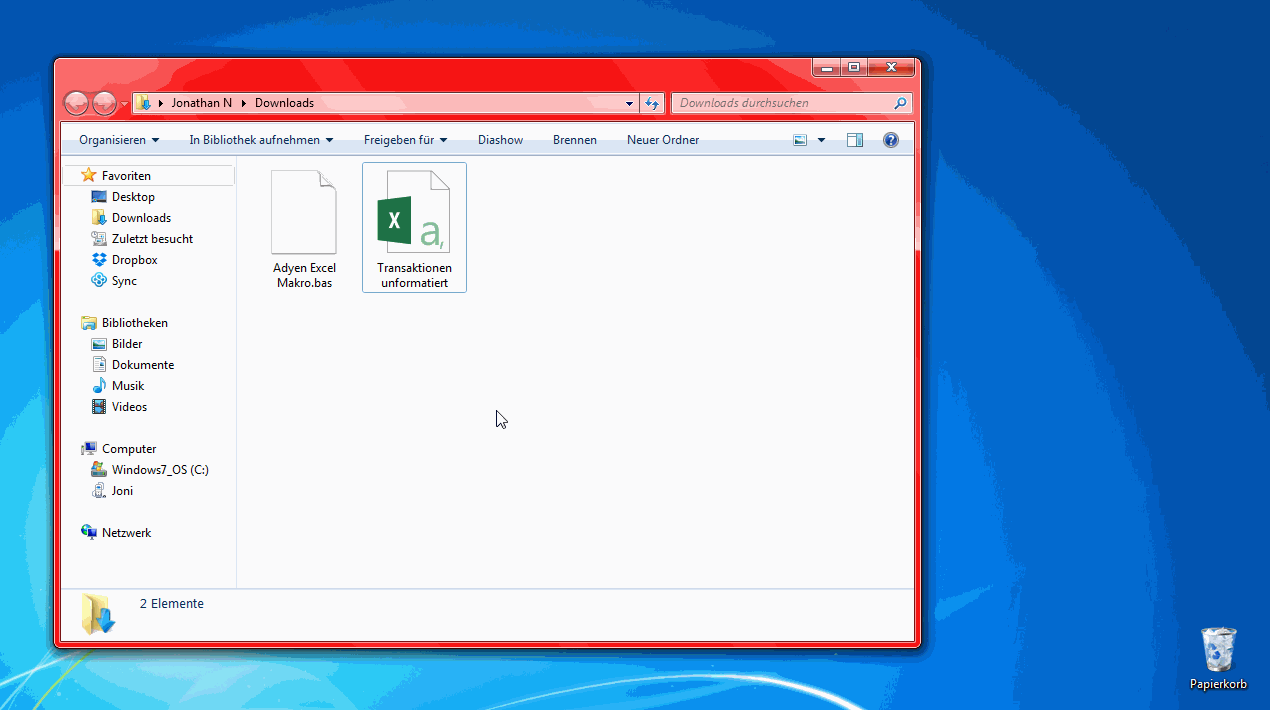Click Jonathan N in the address breadcrumb
This screenshot has width=1270, height=710.
tap(201, 103)
